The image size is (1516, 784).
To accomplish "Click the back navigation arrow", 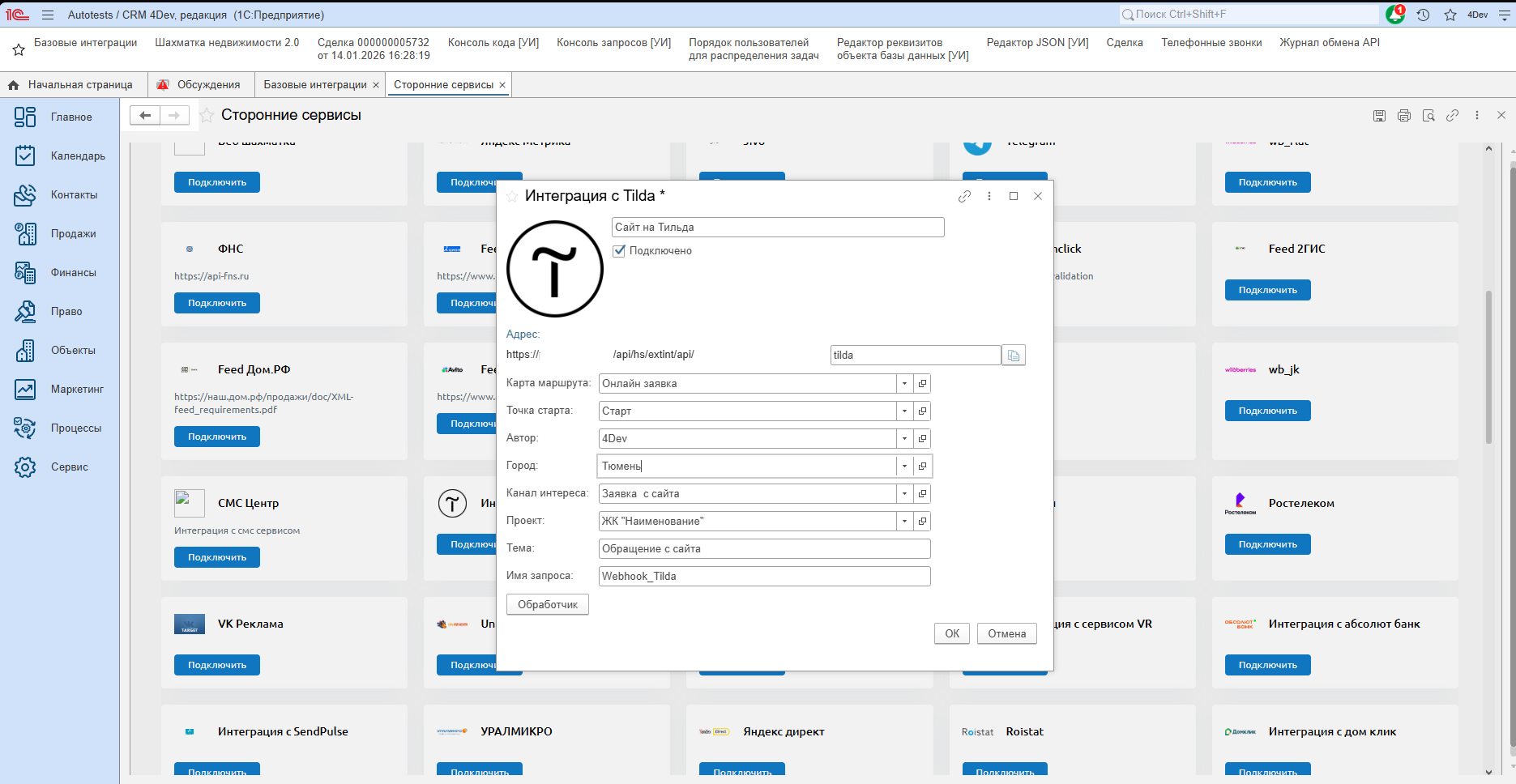I will [145, 116].
